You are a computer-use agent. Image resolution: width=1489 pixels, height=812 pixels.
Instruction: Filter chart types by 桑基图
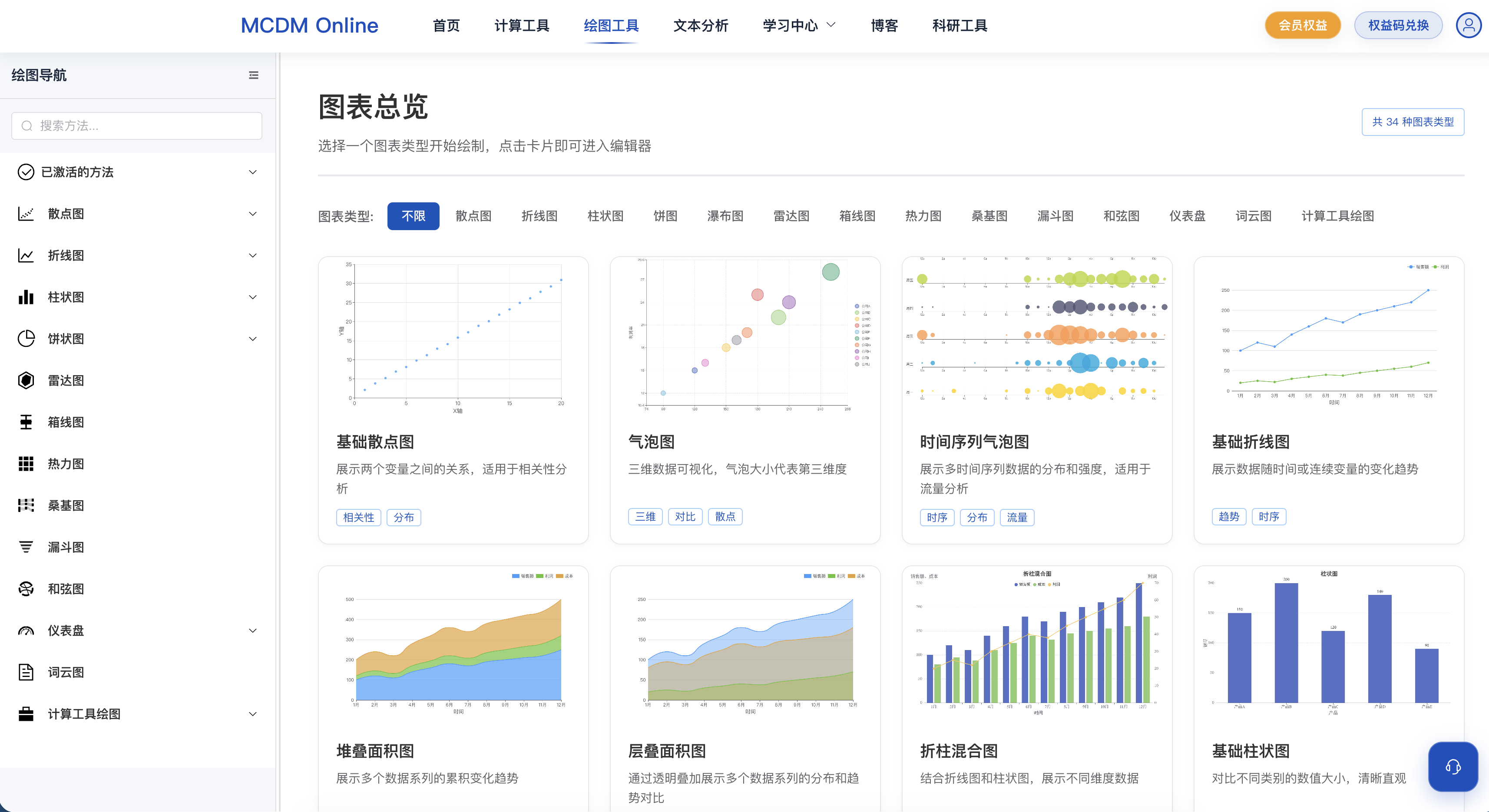[x=989, y=216]
